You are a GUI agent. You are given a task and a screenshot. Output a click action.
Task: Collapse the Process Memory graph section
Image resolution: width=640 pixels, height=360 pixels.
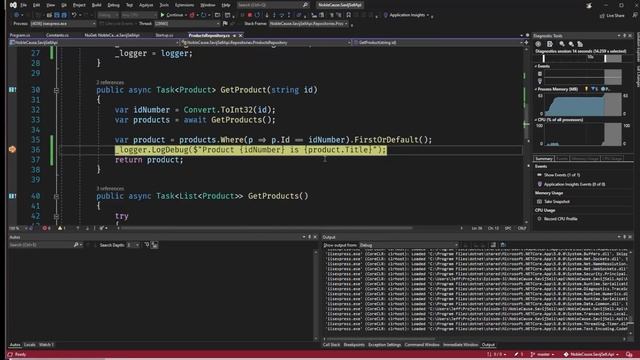coord(536,89)
